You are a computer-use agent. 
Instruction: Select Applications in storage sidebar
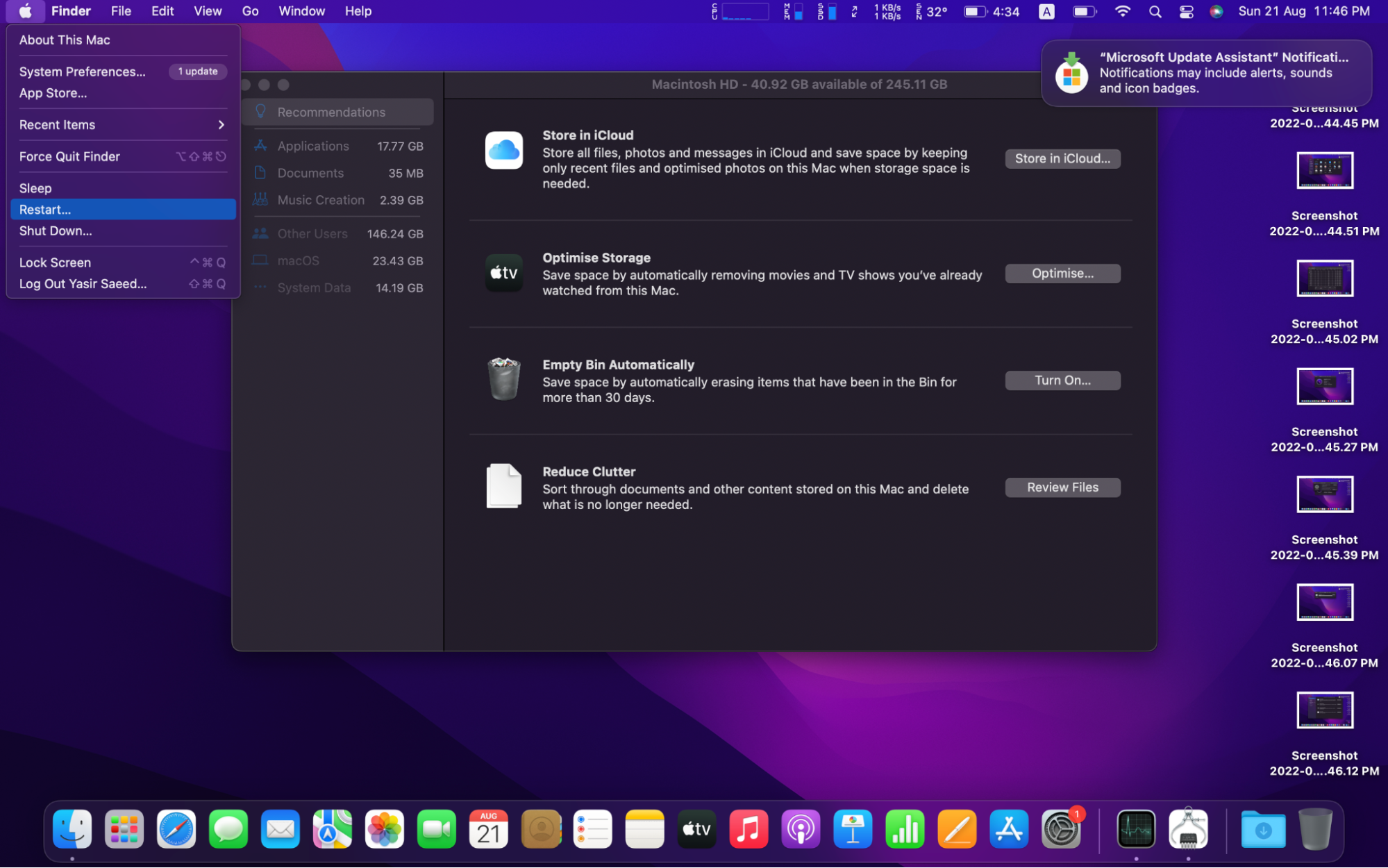pos(338,146)
